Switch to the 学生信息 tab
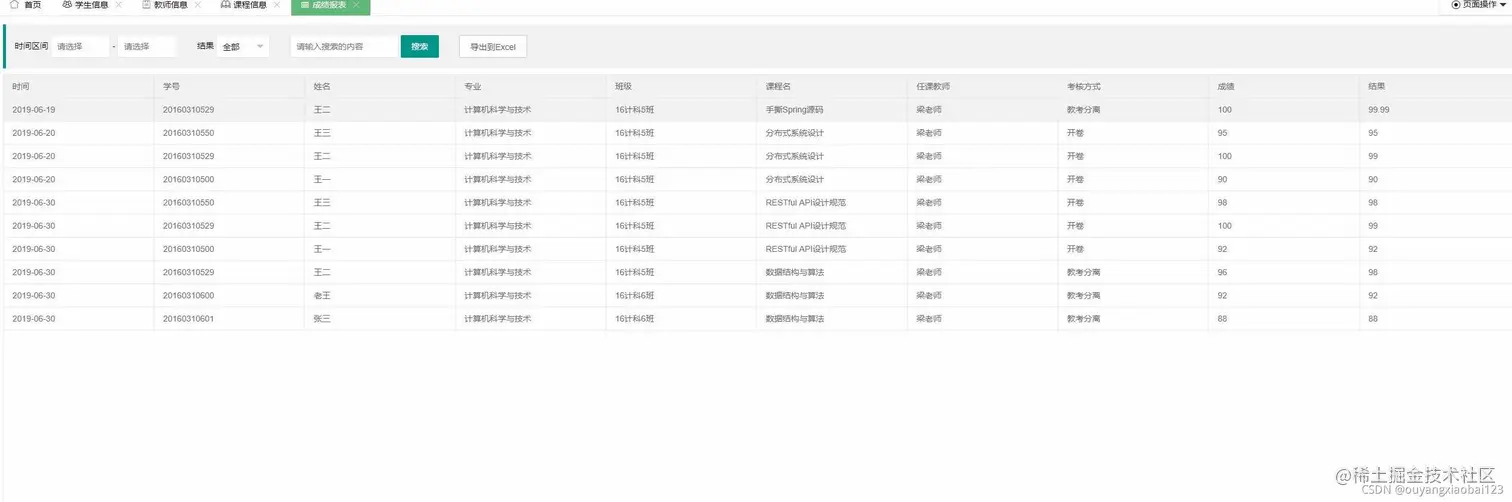The width and height of the screenshot is (1512, 502). (91, 5)
